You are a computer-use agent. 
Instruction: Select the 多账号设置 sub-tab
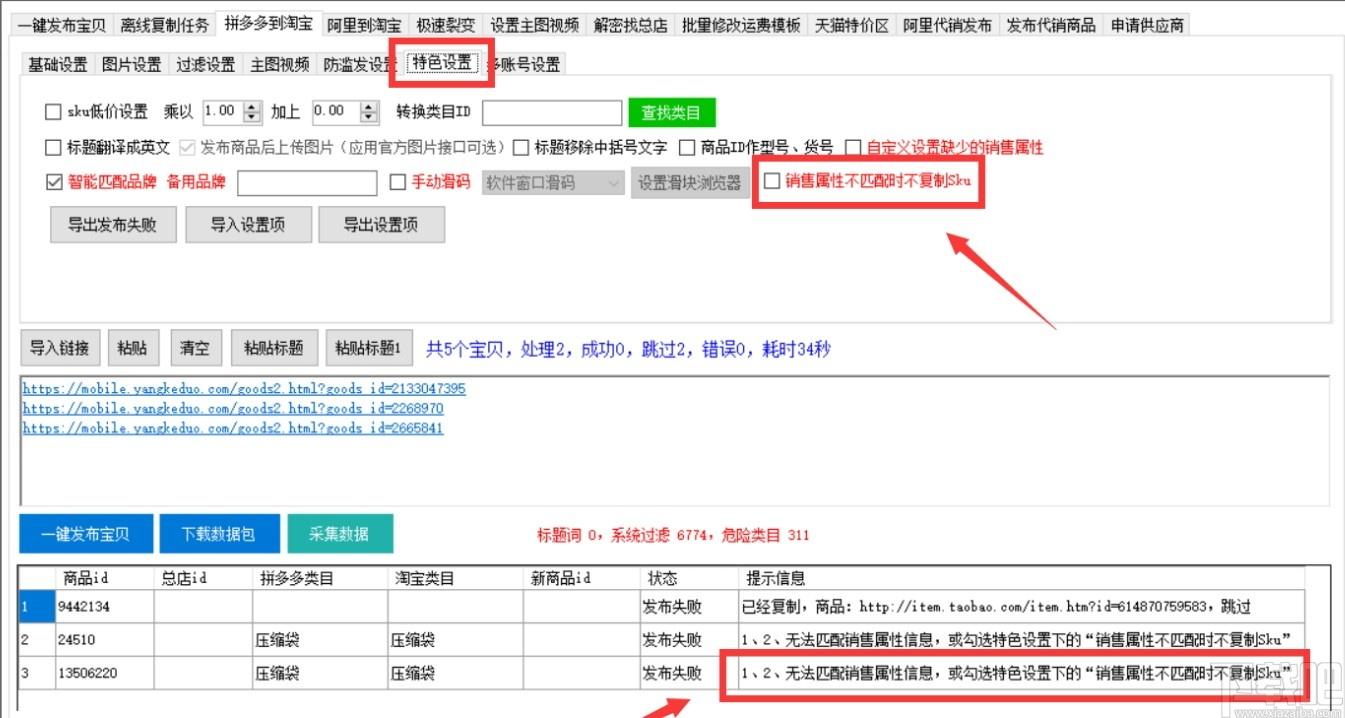[x=524, y=64]
